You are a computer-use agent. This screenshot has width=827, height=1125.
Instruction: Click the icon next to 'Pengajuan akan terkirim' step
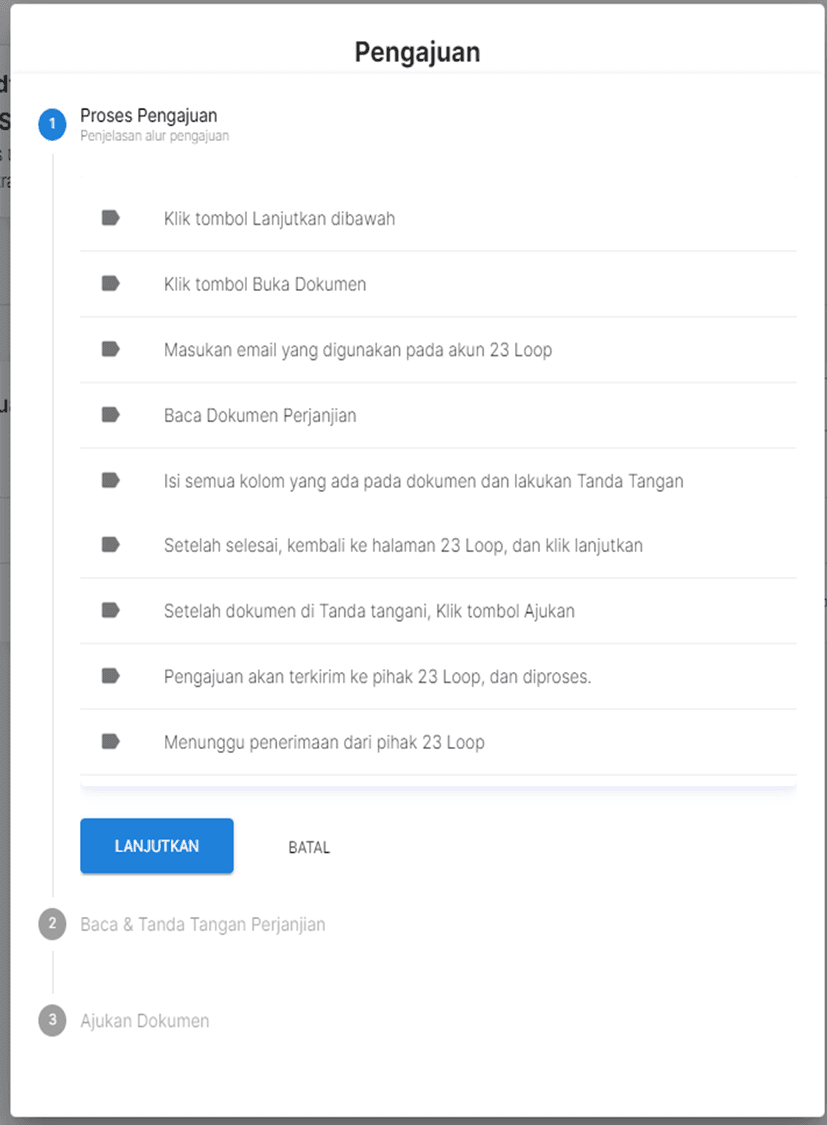(110, 676)
